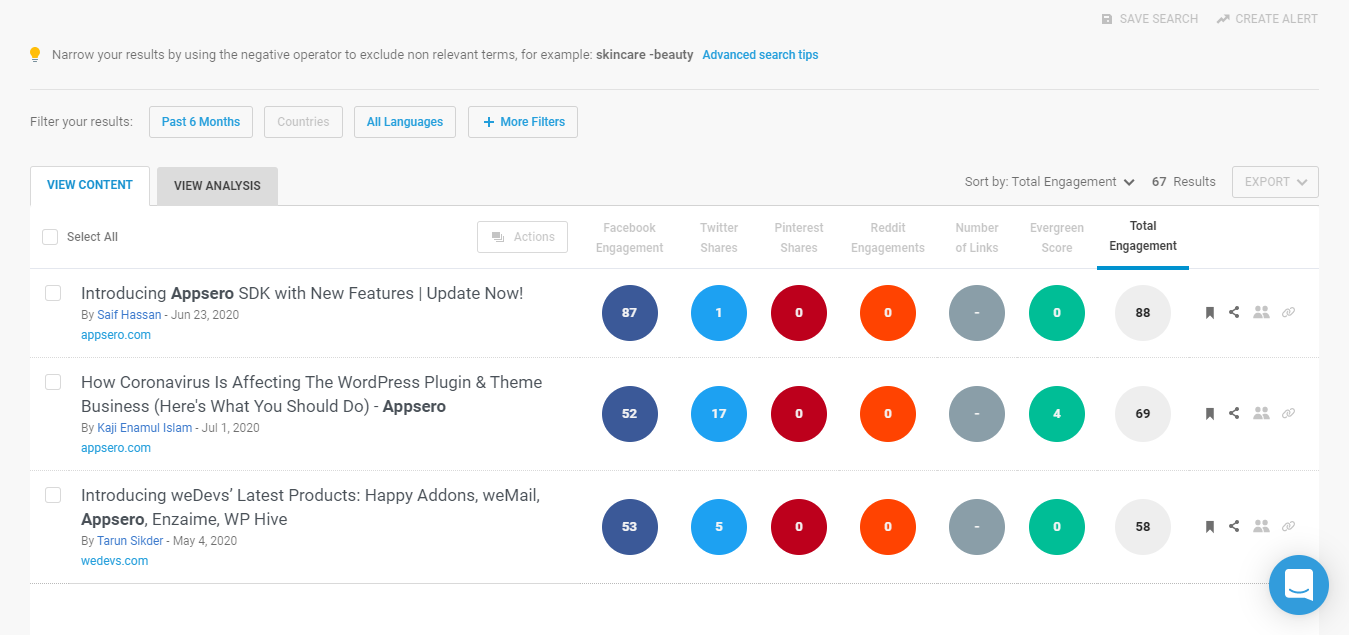Bookmark the Appsero SDK article
Screen dimensions: 1349x635
point(1209,313)
